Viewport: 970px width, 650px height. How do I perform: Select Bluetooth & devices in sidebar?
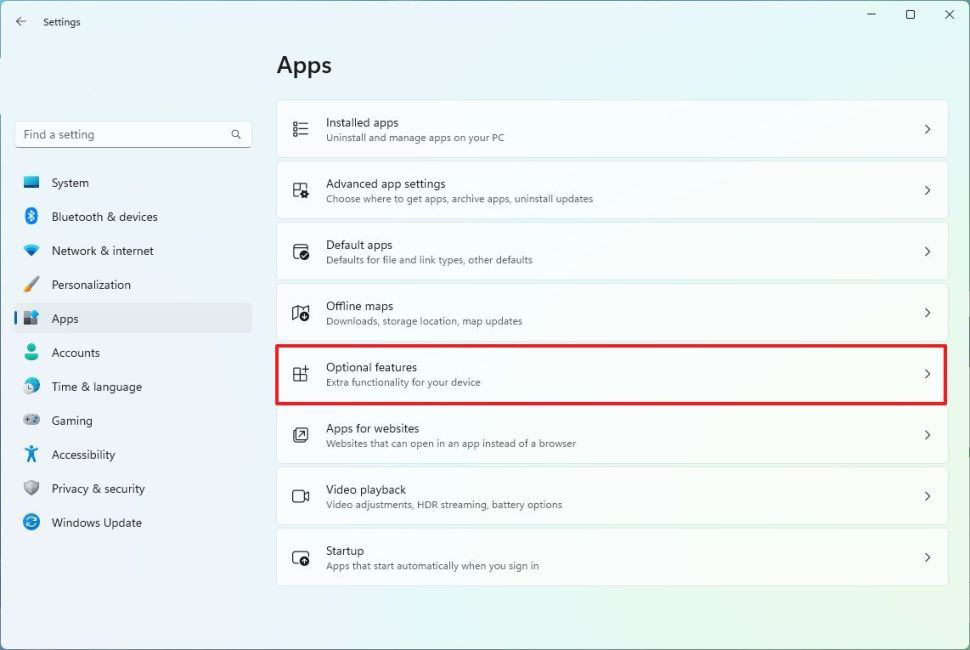104,217
